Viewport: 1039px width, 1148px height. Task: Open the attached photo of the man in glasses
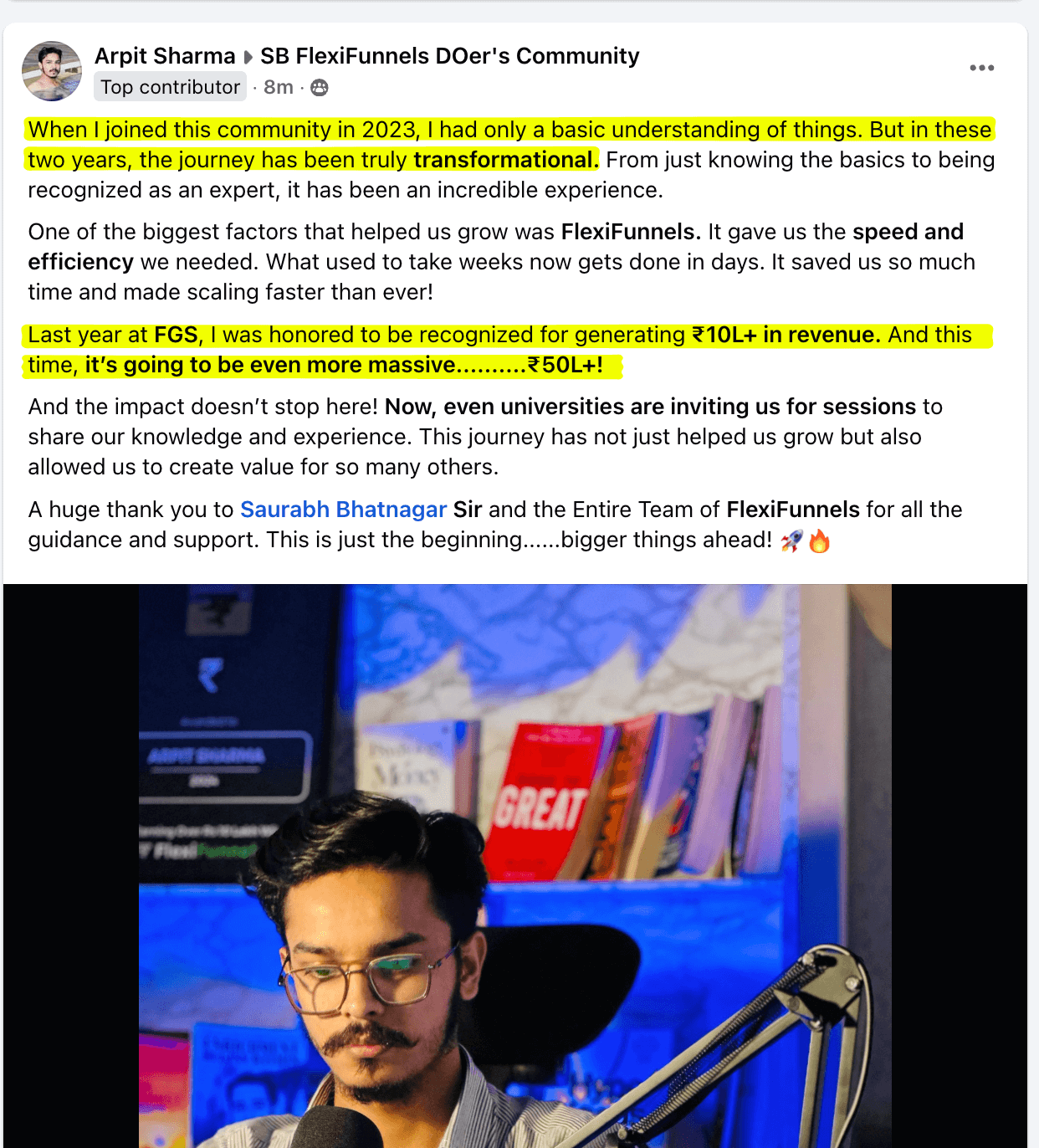(515, 866)
